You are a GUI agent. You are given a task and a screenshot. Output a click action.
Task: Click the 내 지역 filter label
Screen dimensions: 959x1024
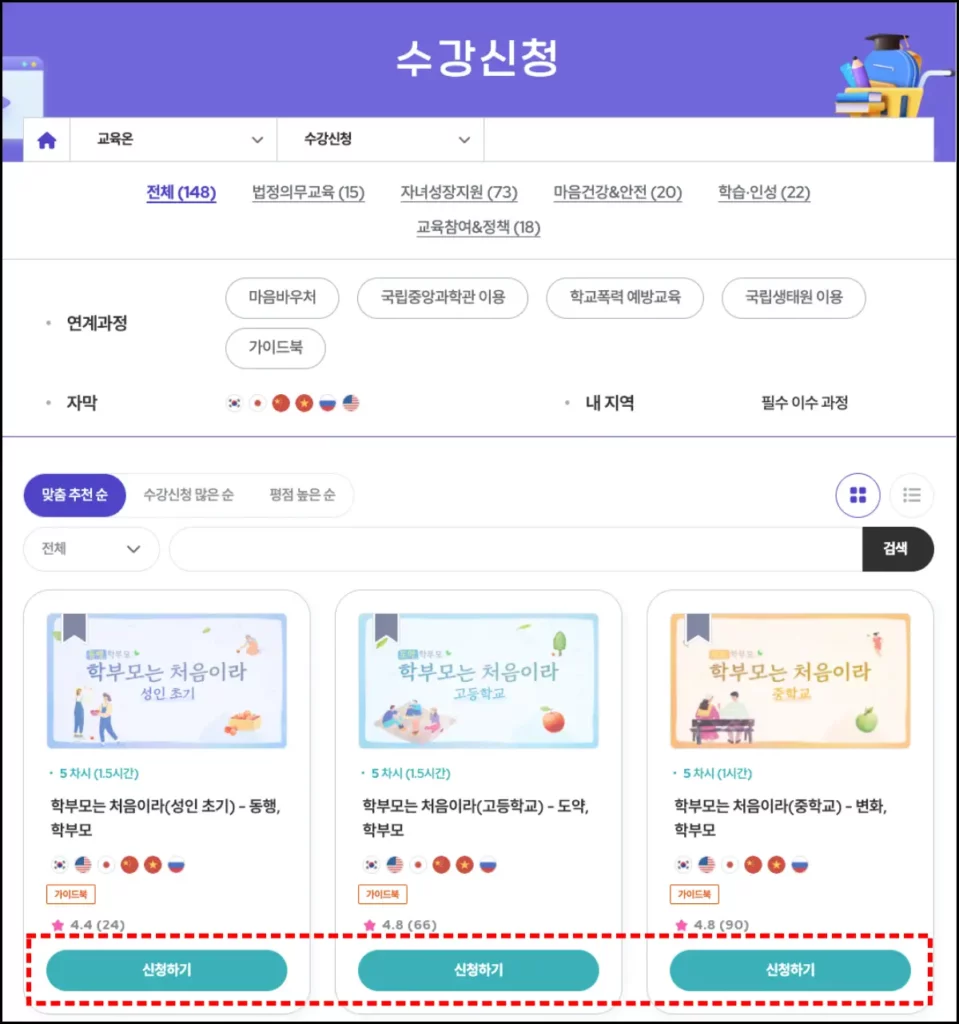(x=610, y=403)
